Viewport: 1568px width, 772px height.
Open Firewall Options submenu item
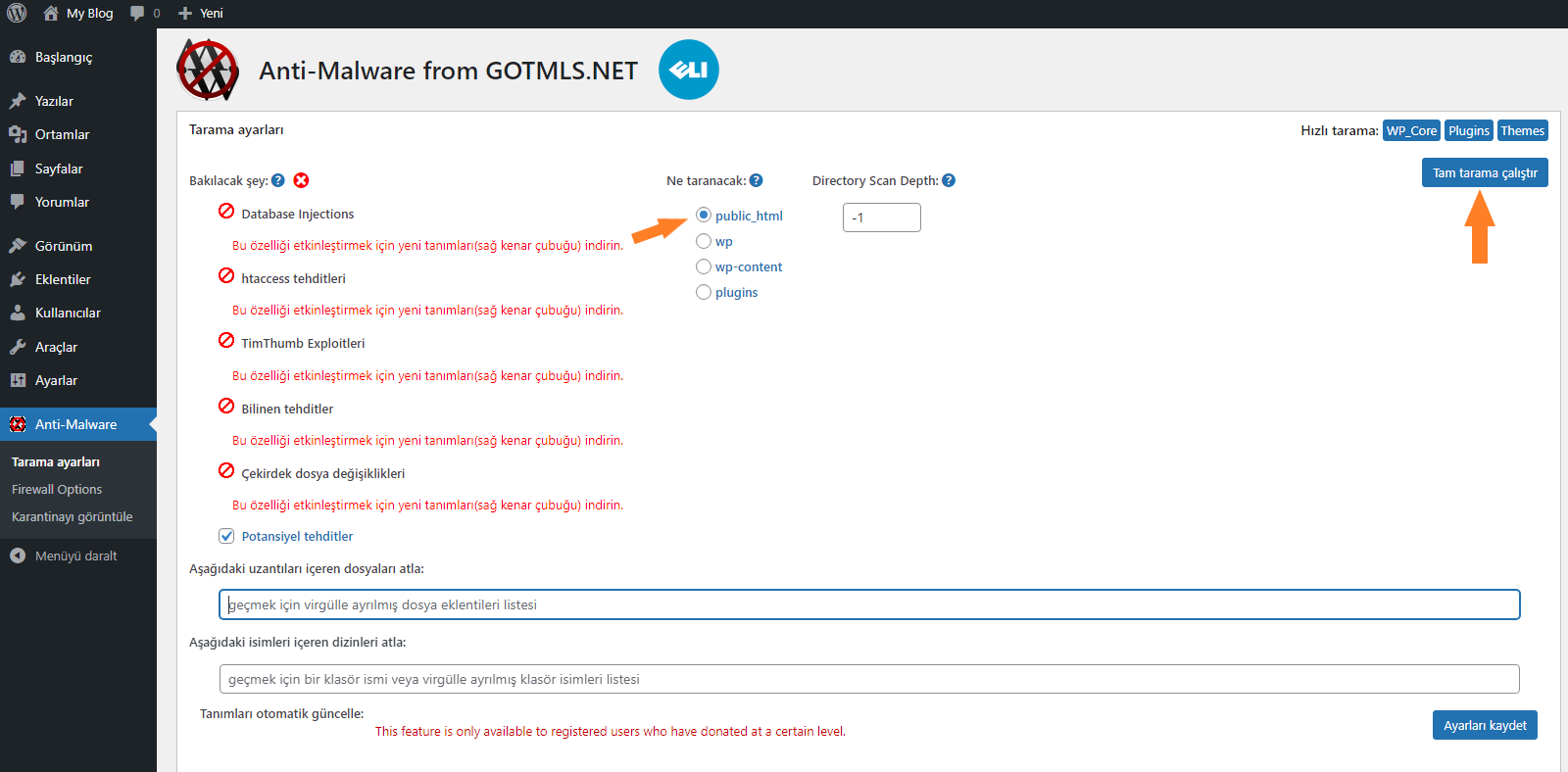[x=57, y=490]
